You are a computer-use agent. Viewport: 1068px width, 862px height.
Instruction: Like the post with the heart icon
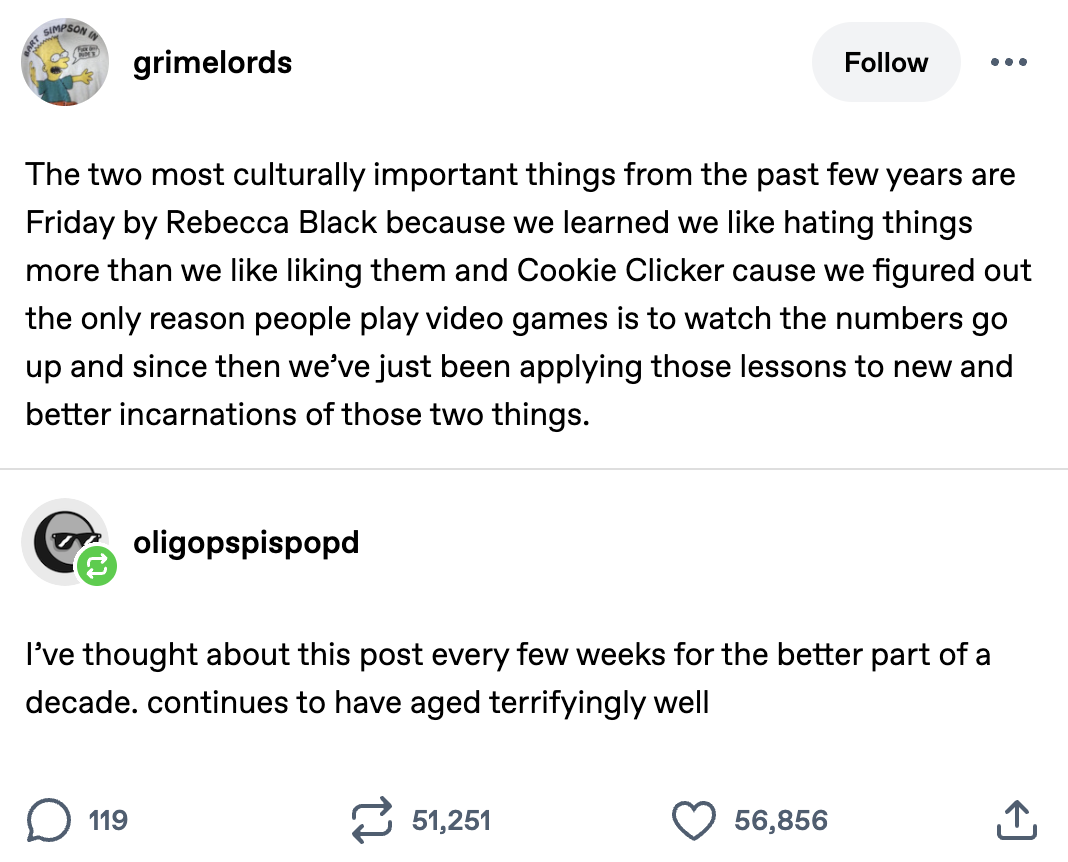coord(697,821)
